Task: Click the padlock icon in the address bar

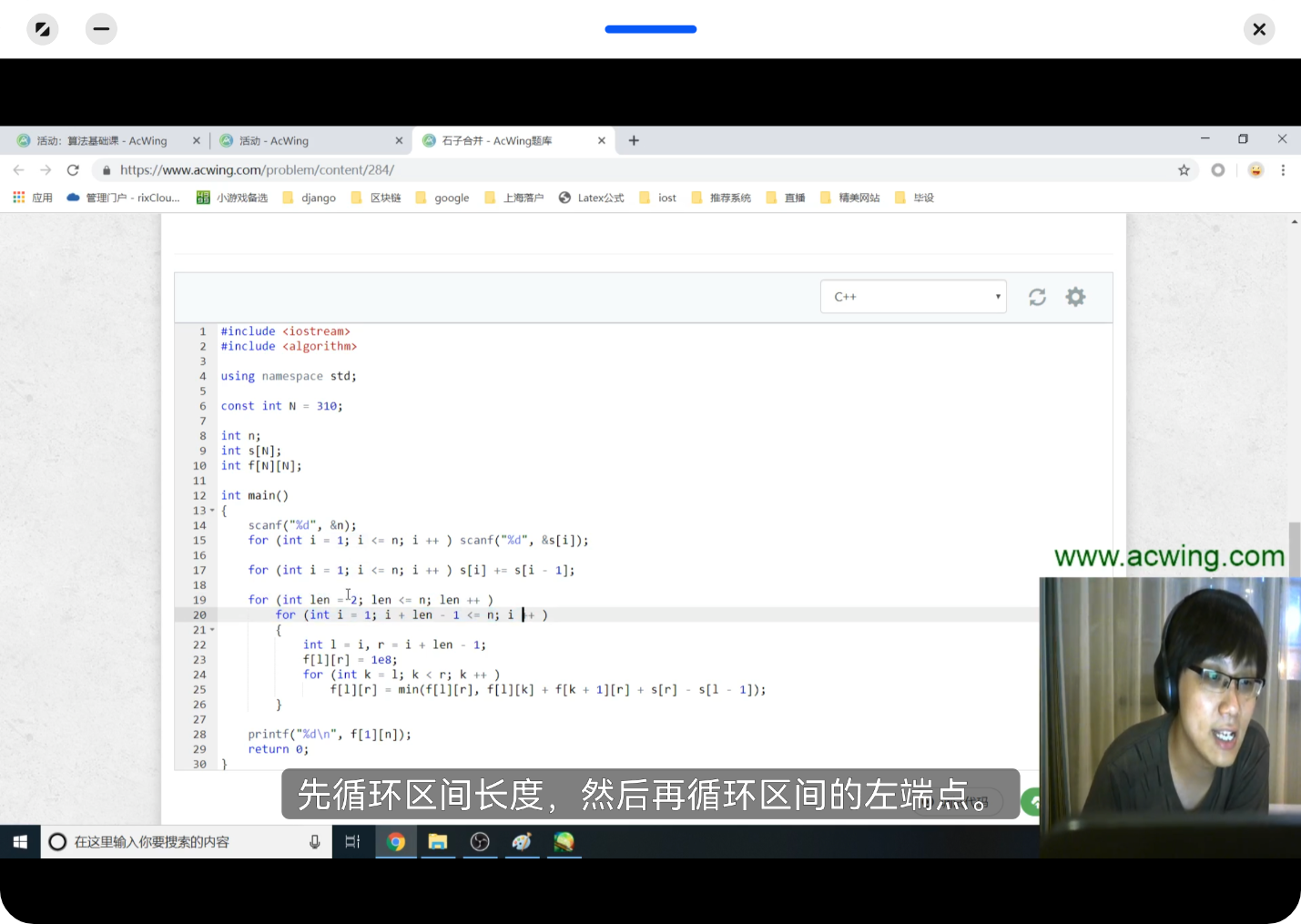Action: click(x=107, y=169)
